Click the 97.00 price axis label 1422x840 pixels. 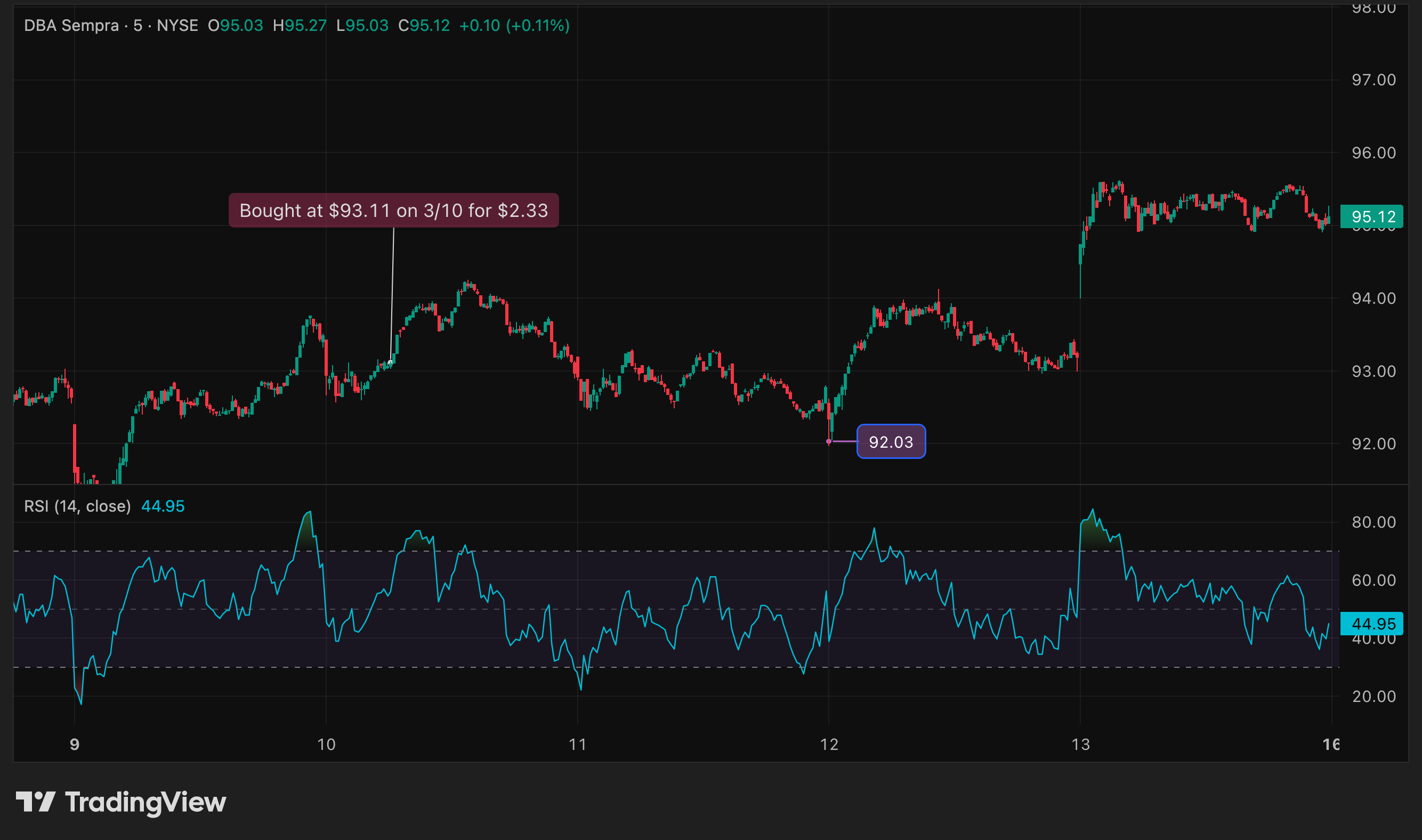1373,80
